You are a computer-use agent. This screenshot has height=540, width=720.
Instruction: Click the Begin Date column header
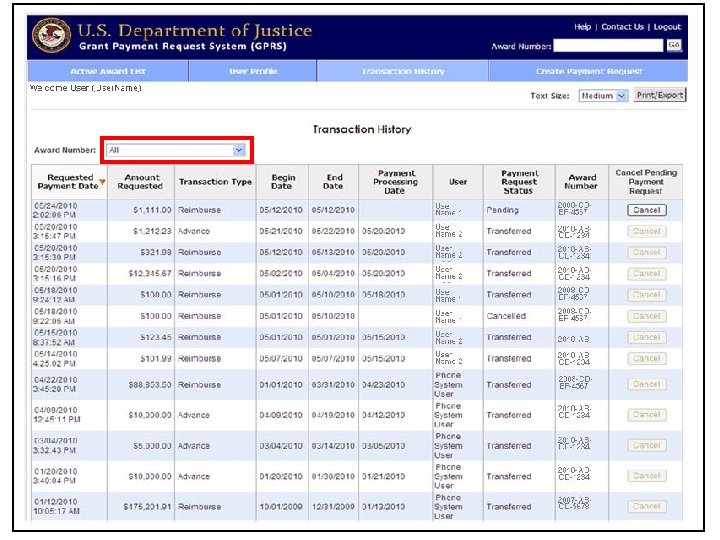pyautogui.click(x=282, y=182)
